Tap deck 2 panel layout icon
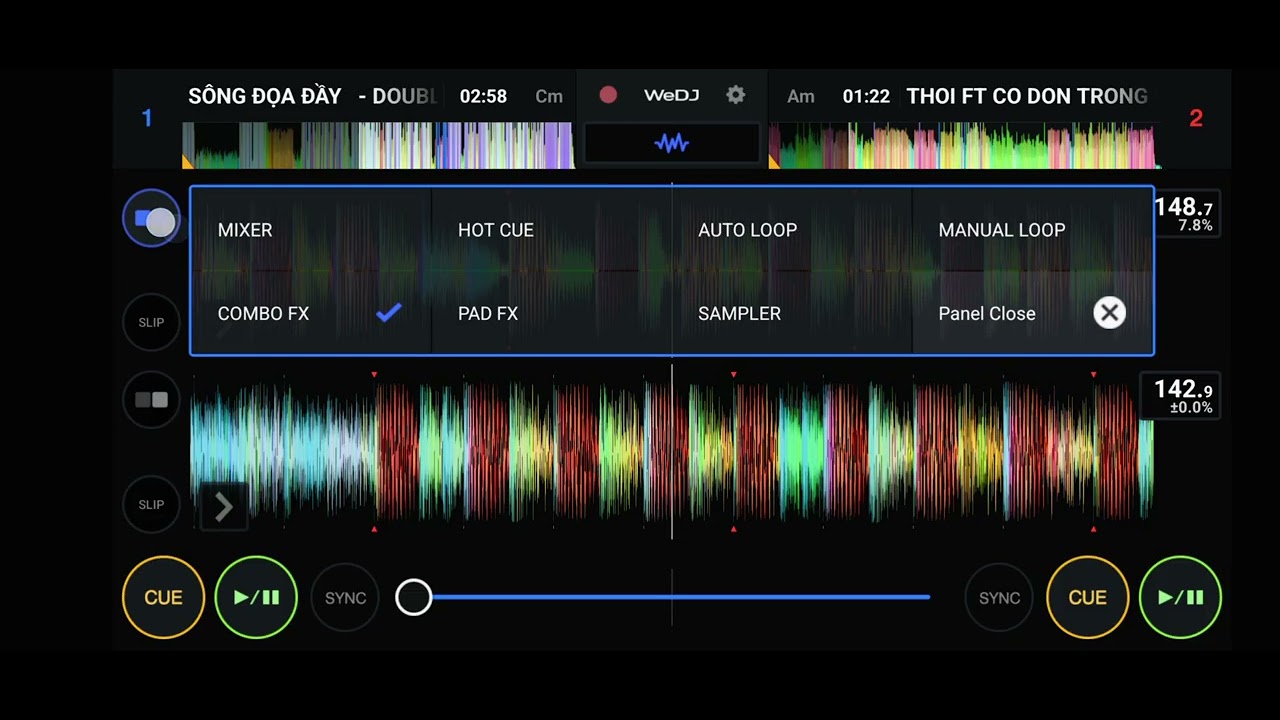The width and height of the screenshot is (1280, 720). tap(151, 400)
